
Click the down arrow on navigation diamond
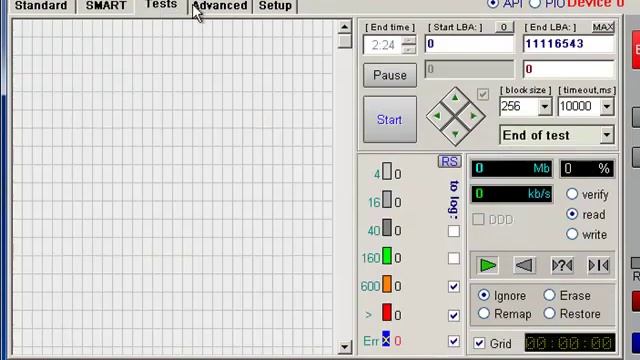pos(455,134)
